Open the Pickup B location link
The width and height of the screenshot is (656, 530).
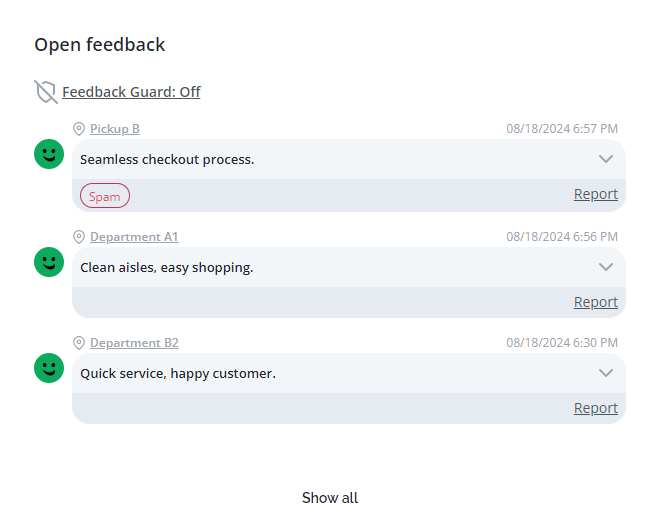click(x=115, y=129)
